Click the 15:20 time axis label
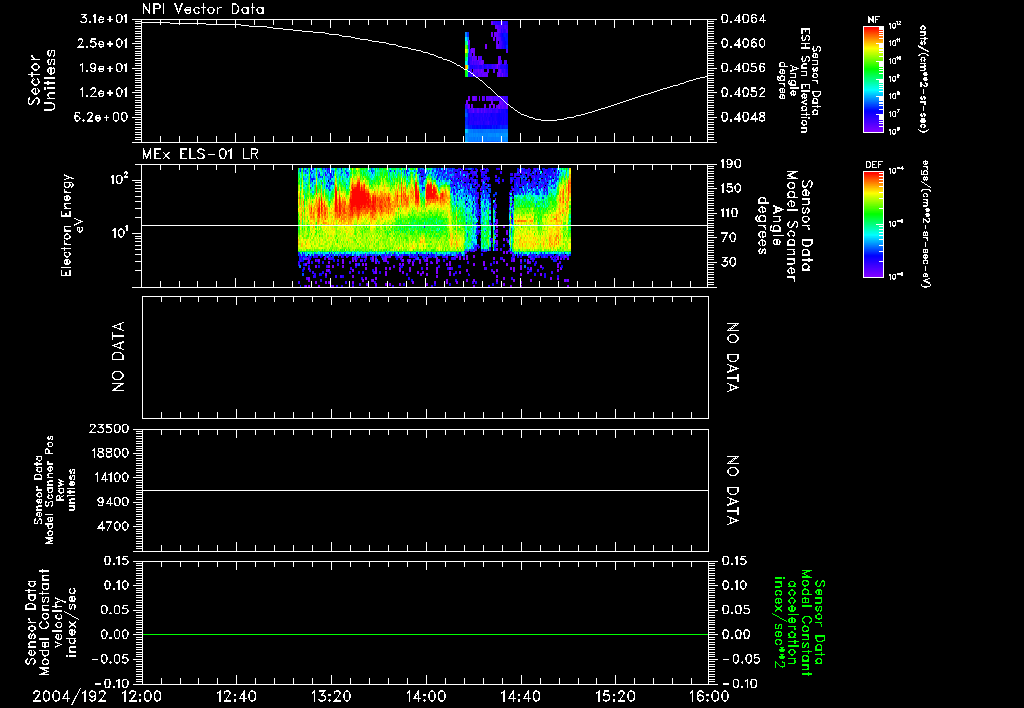Screen dimensions: 1024x708 pyautogui.click(x=615, y=697)
